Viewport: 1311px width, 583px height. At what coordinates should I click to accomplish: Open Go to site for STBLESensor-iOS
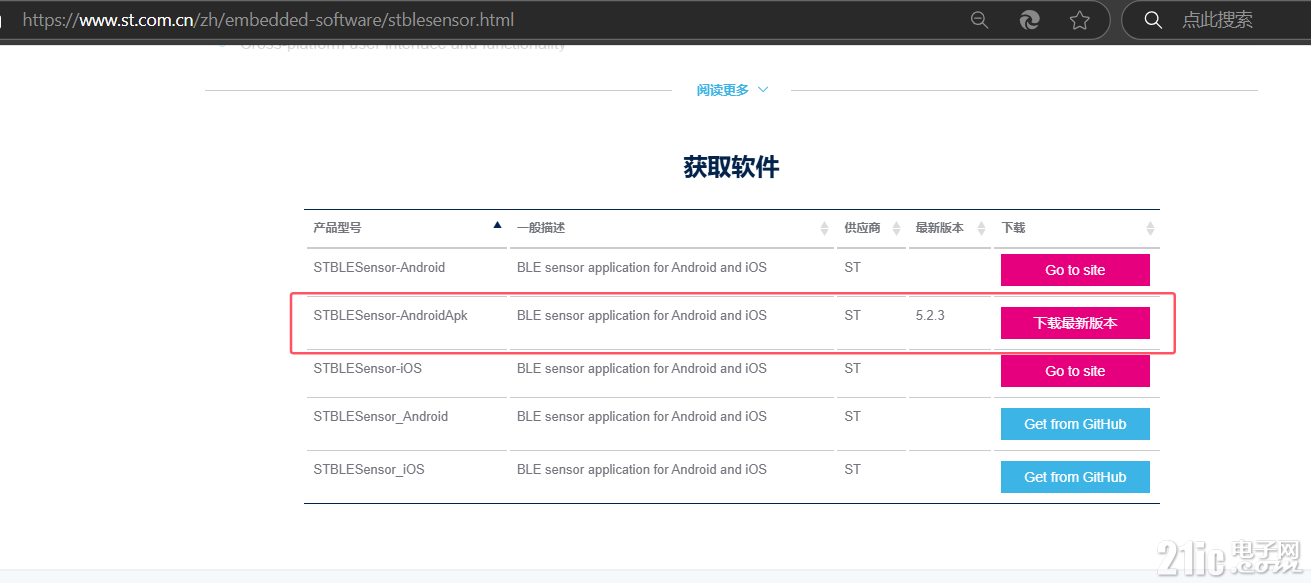click(1075, 371)
